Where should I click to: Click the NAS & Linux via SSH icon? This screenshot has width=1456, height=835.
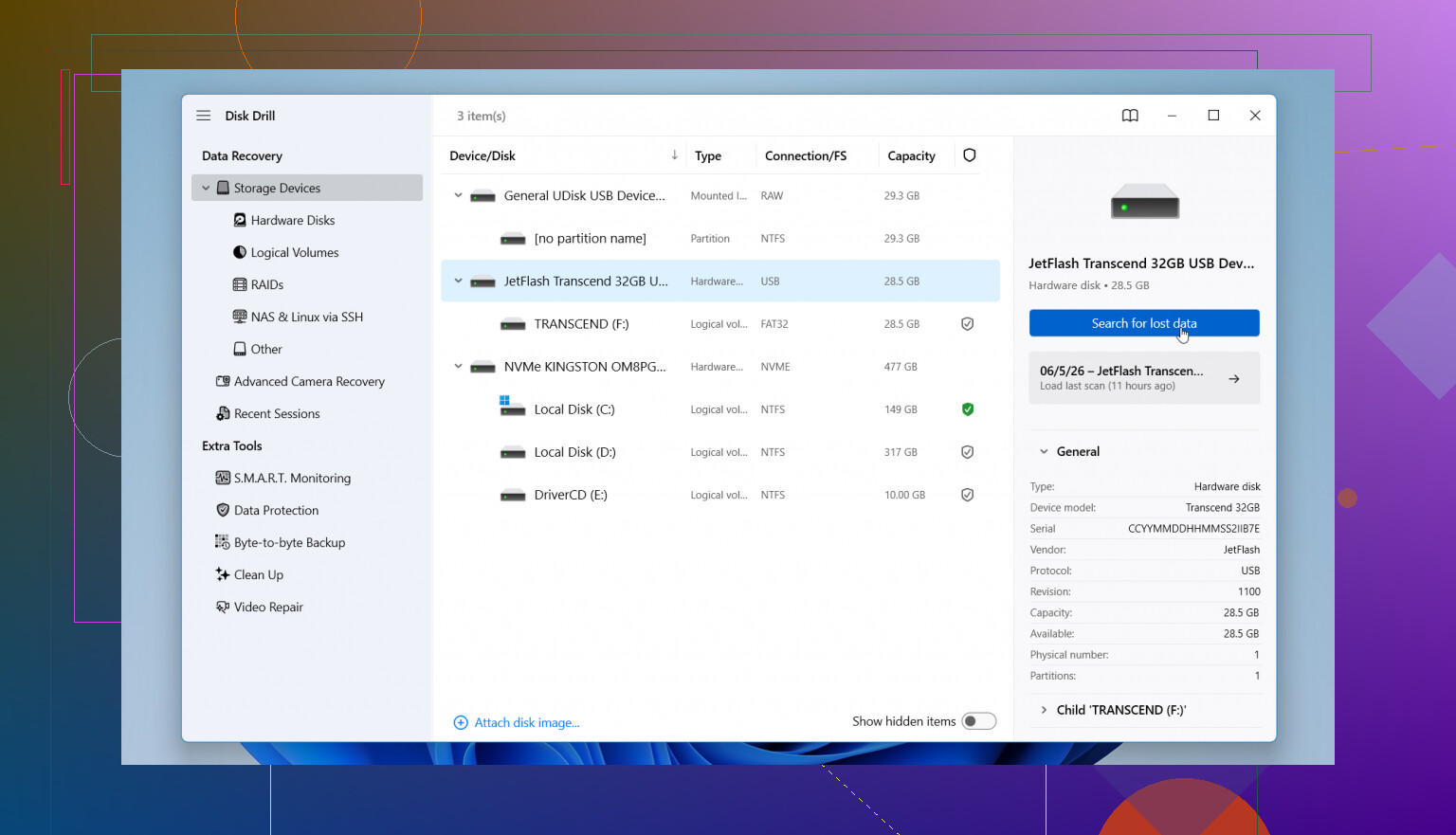240,317
